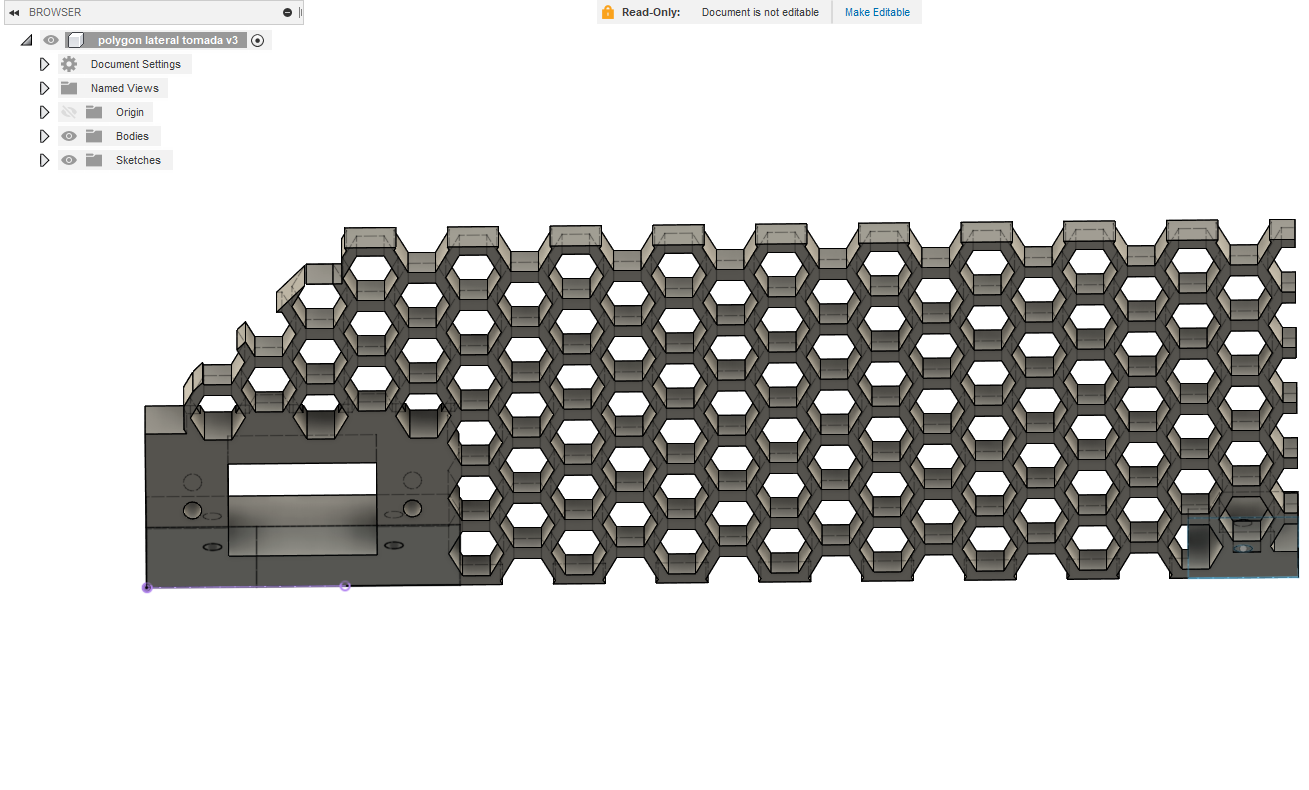Image resolution: width=1309 pixels, height=790 pixels.
Task: Click the Bodies folder icon
Action: (x=94, y=136)
